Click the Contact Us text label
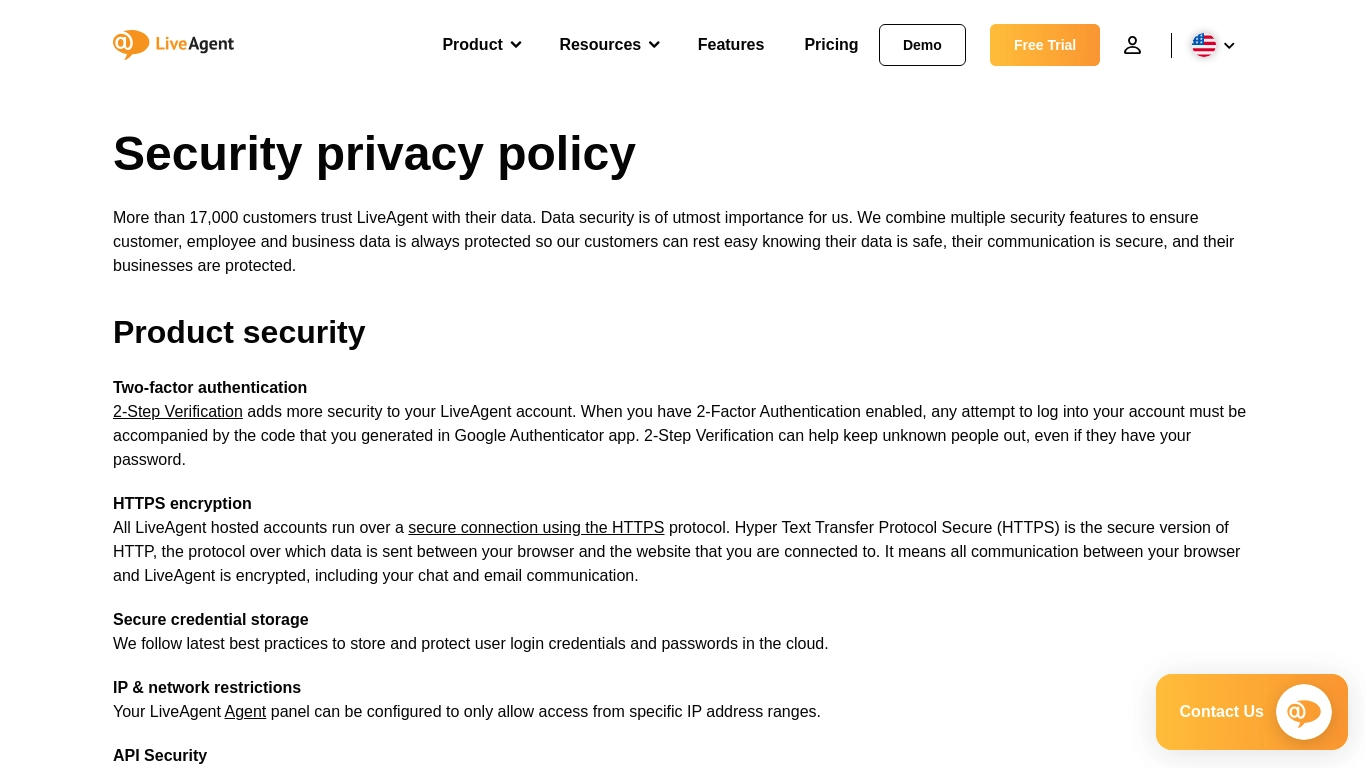 point(1221,711)
